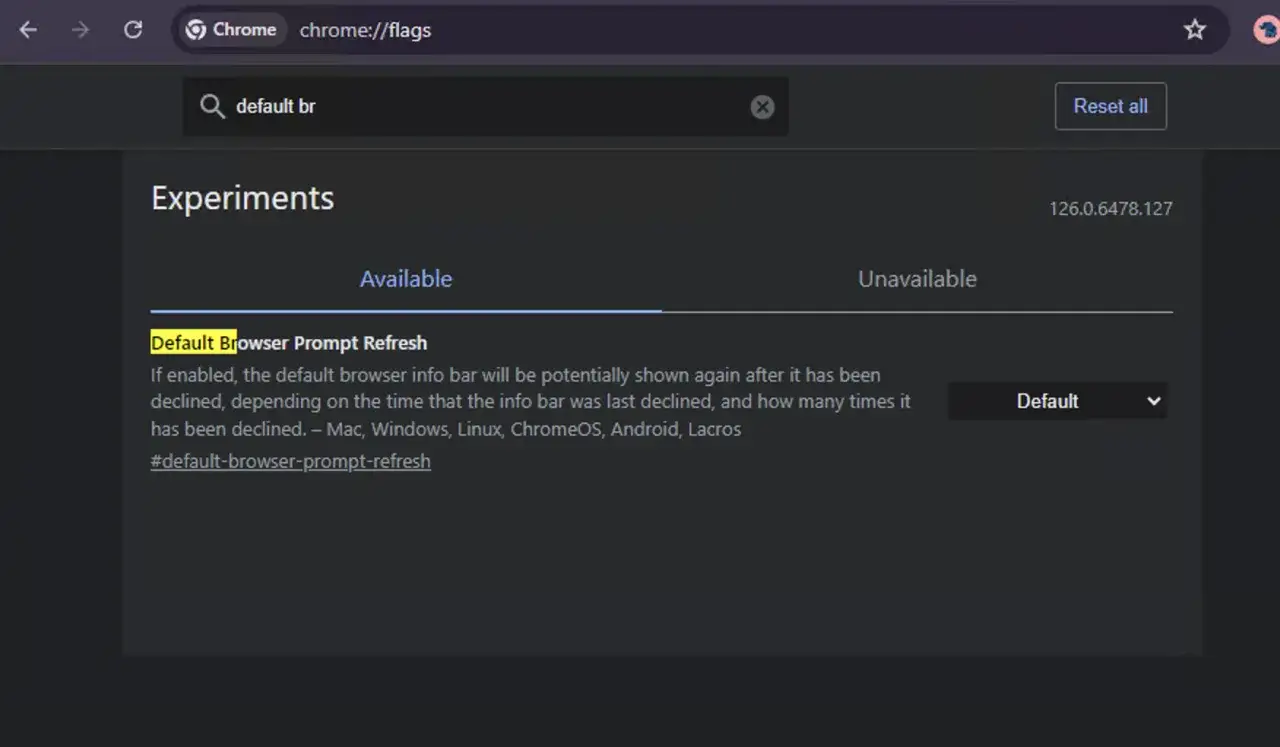Click the Chrome logo in the address bar
1280x747 pixels.
pos(196,30)
